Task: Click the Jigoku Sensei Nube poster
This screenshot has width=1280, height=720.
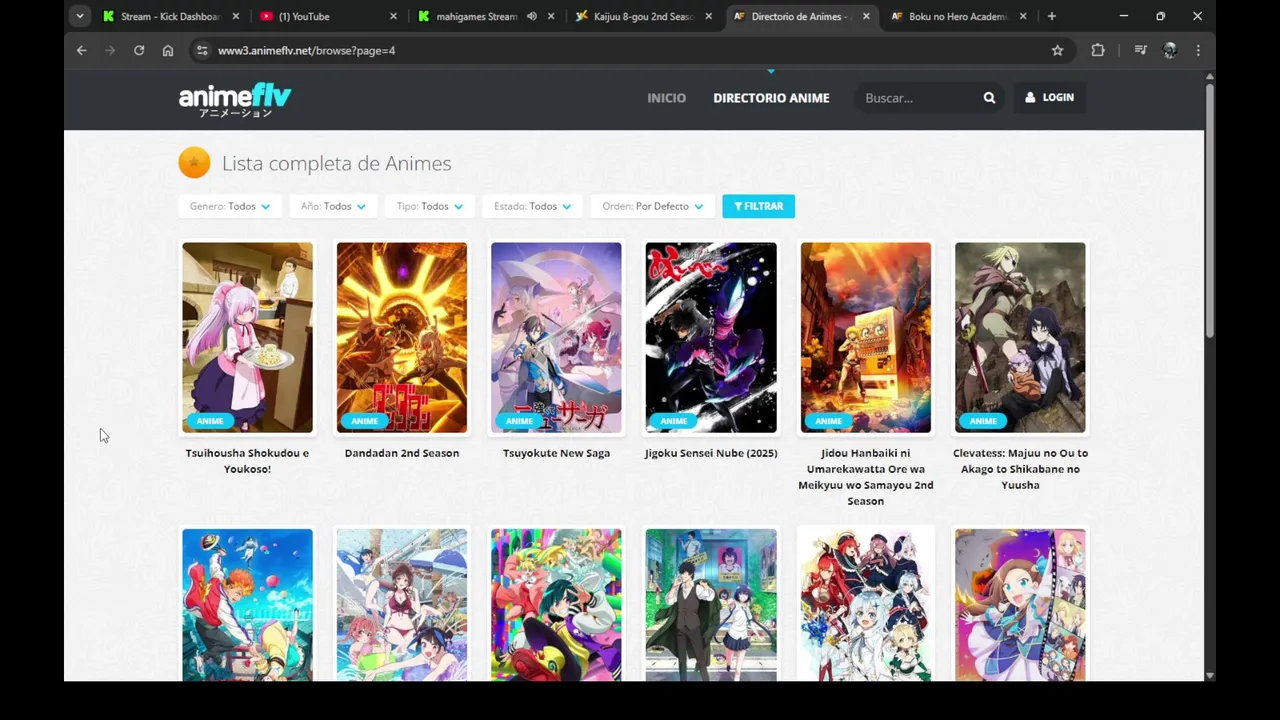Action: click(x=711, y=338)
